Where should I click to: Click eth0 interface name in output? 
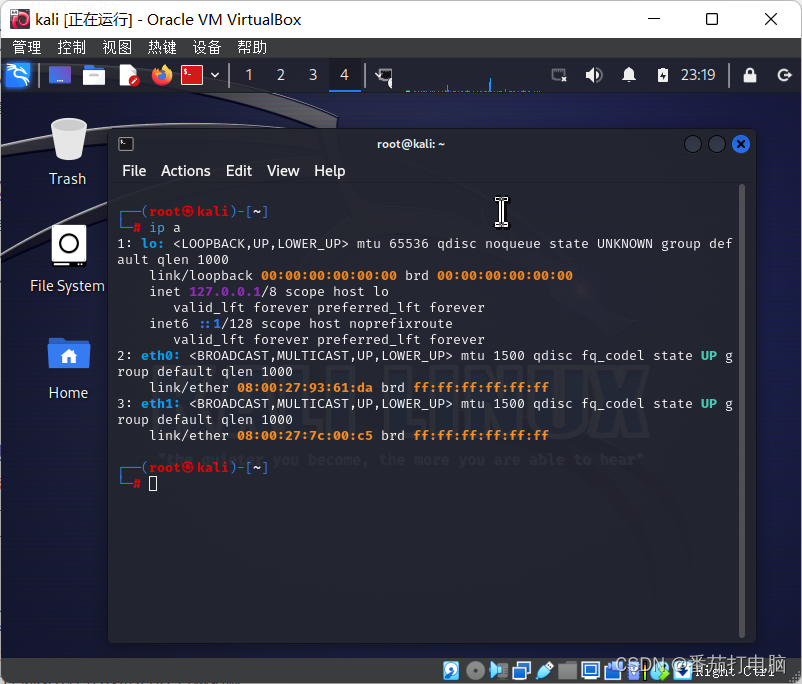(x=160, y=356)
